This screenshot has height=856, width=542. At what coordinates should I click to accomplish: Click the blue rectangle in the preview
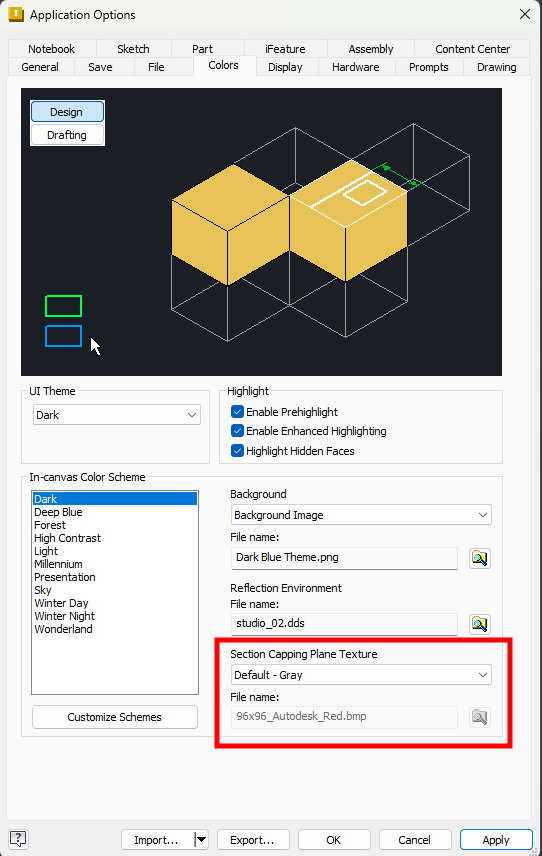click(63, 336)
